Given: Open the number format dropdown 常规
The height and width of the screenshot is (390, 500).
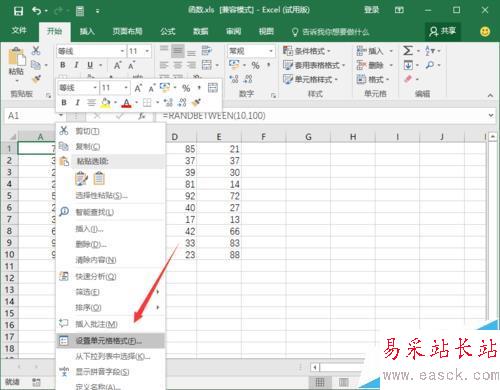Looking at the screenshot, I should coord(271,51).
